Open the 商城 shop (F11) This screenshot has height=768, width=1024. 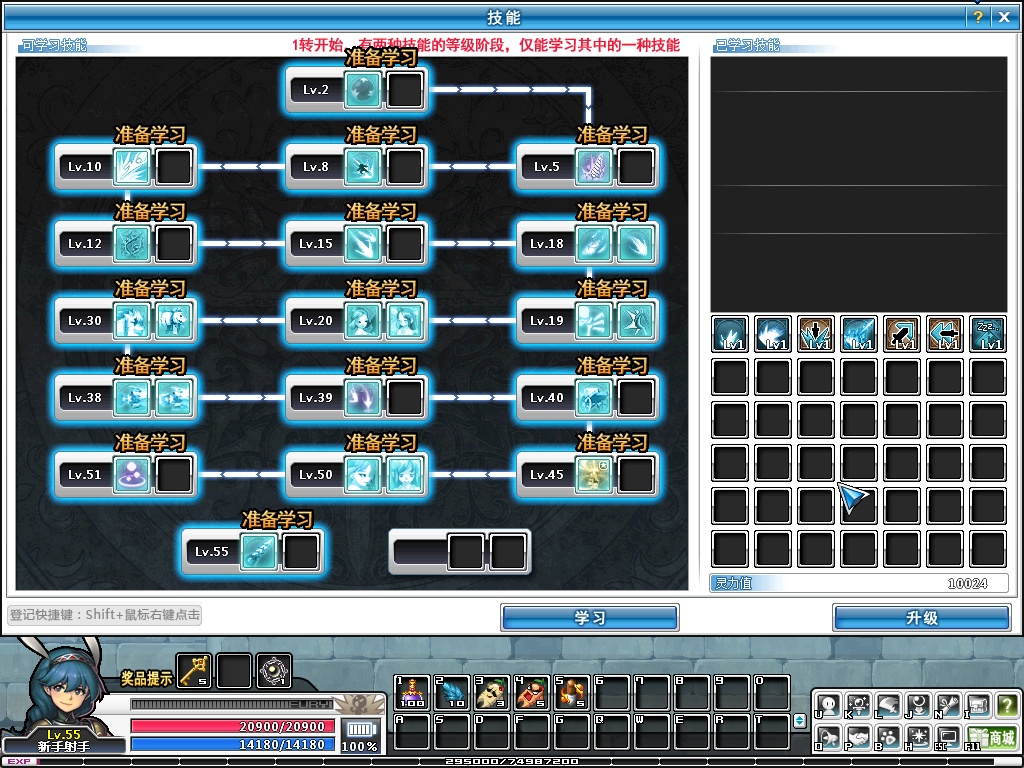pos(991,737)
